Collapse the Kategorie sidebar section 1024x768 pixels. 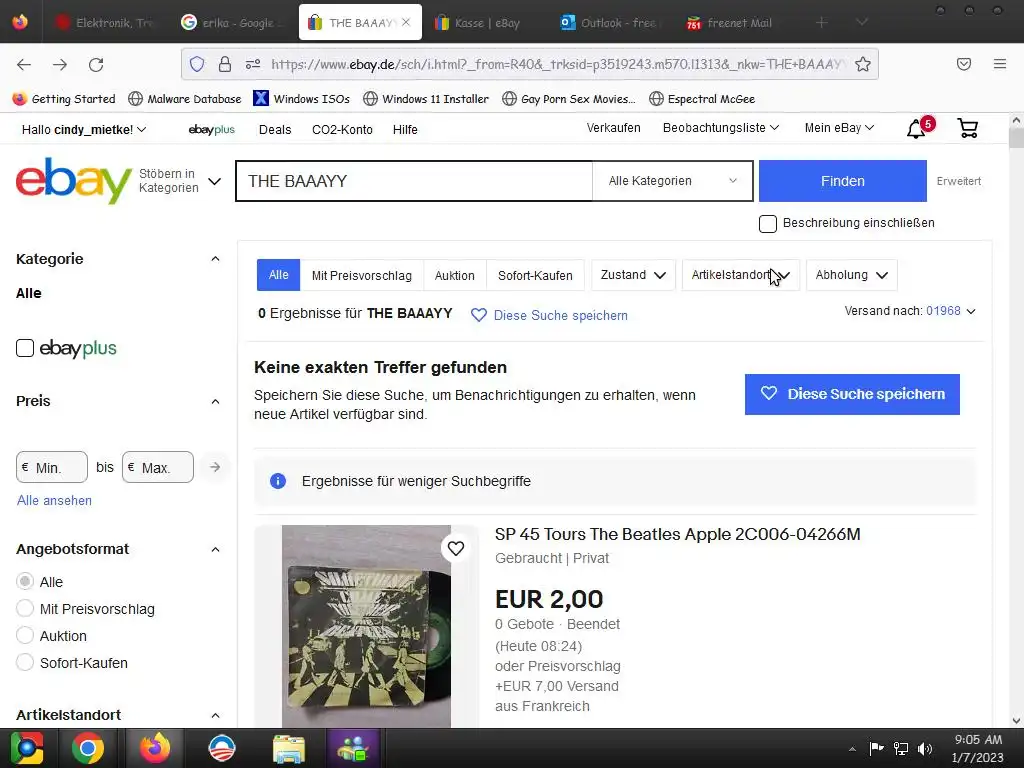[x=215, y=259]
